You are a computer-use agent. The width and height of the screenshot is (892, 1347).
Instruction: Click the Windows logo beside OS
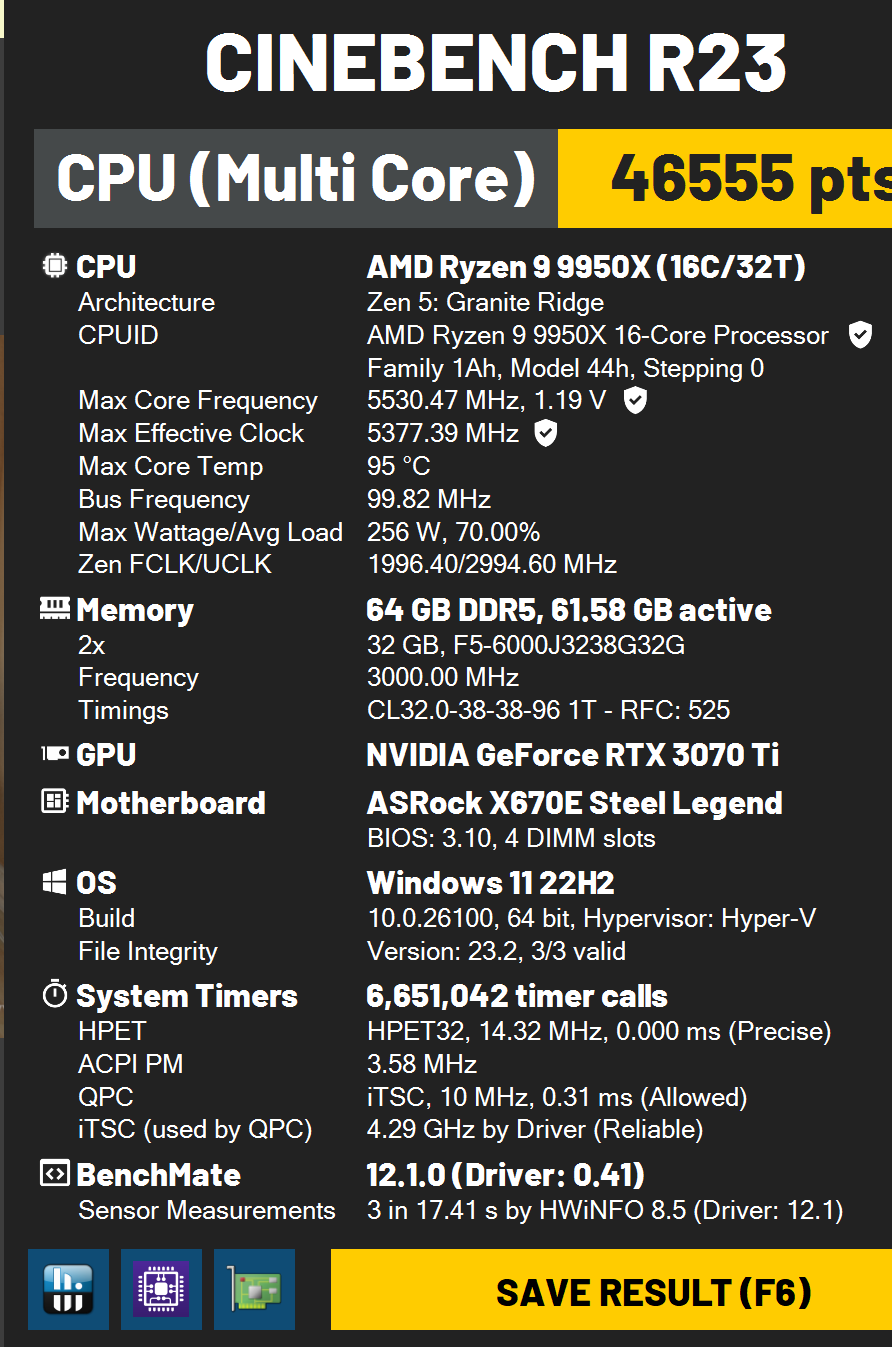pyautogui.click(x=54, y=882)
